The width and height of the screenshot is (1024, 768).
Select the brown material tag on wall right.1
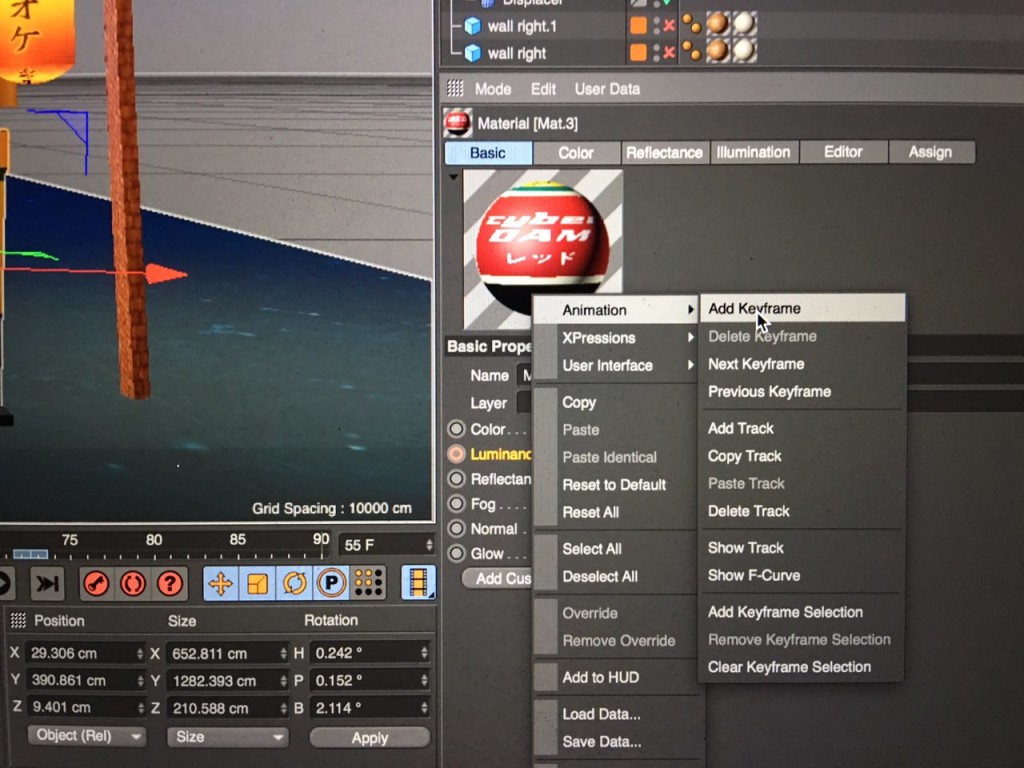718,24
